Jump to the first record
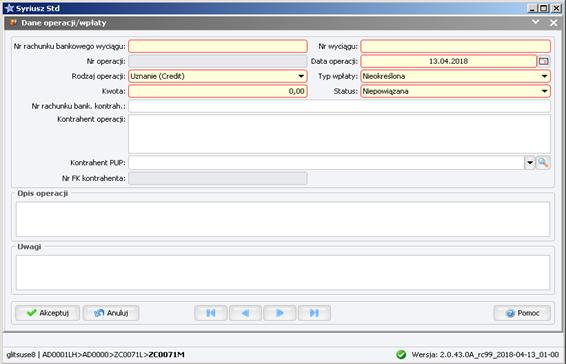Viewport: 566px width, 364px height. 211,313
